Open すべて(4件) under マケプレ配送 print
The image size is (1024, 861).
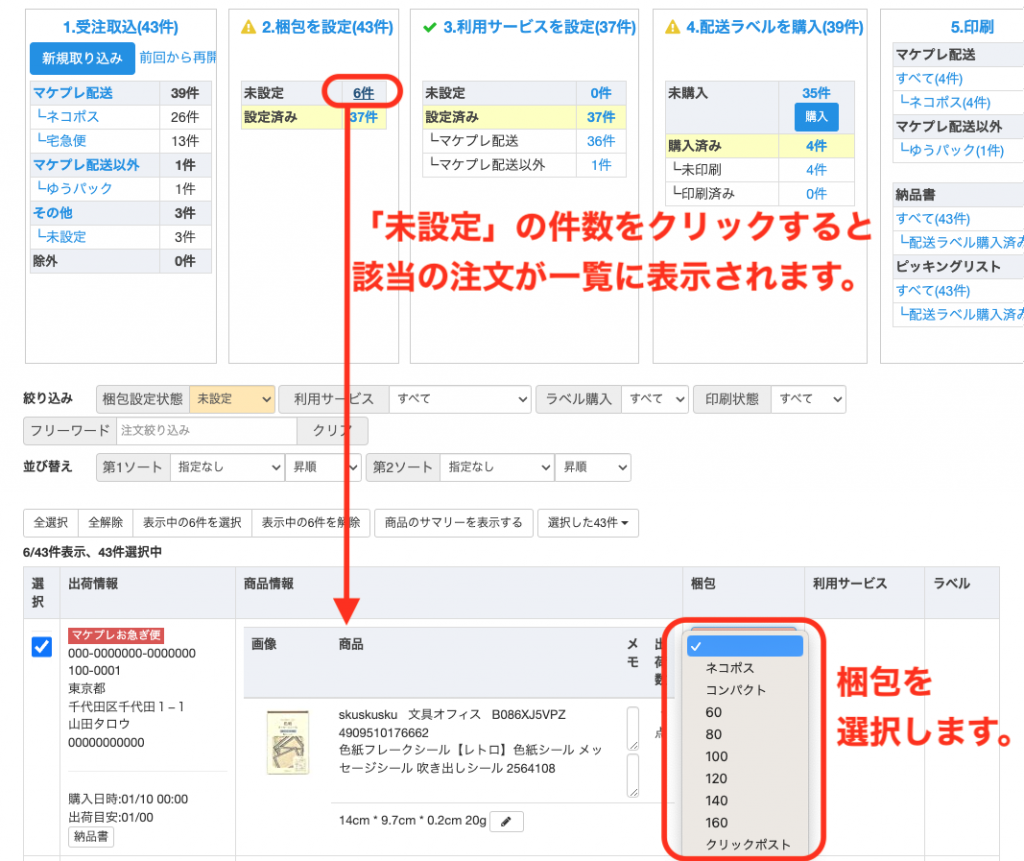click(x=929, y=78)
